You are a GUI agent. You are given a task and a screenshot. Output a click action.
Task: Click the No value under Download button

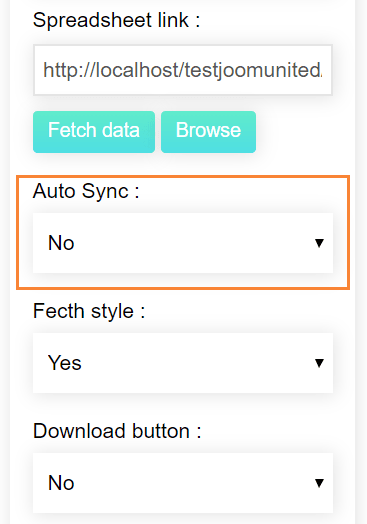[x=61, y=483]
